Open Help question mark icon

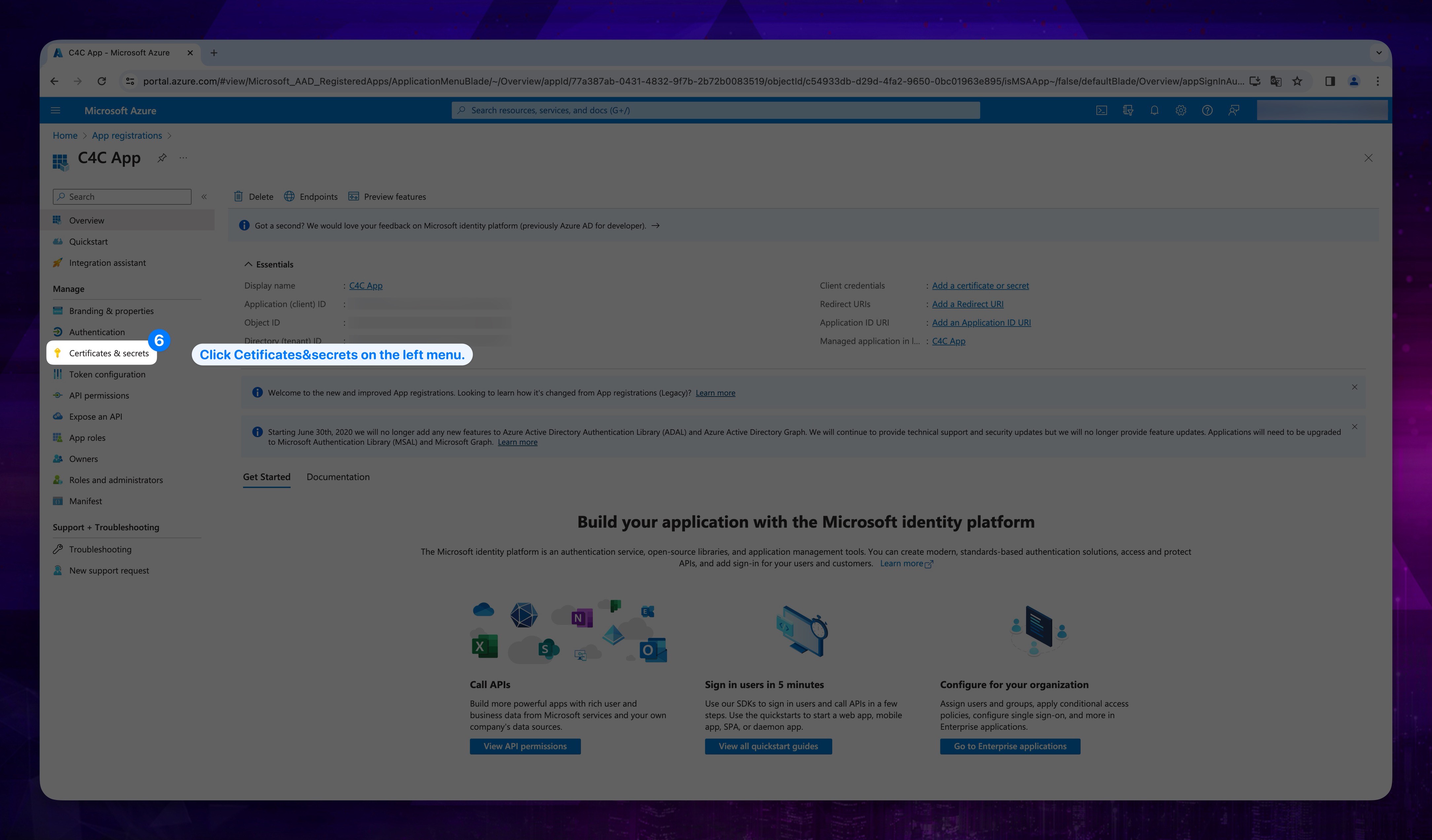(x=1207, y=110)
